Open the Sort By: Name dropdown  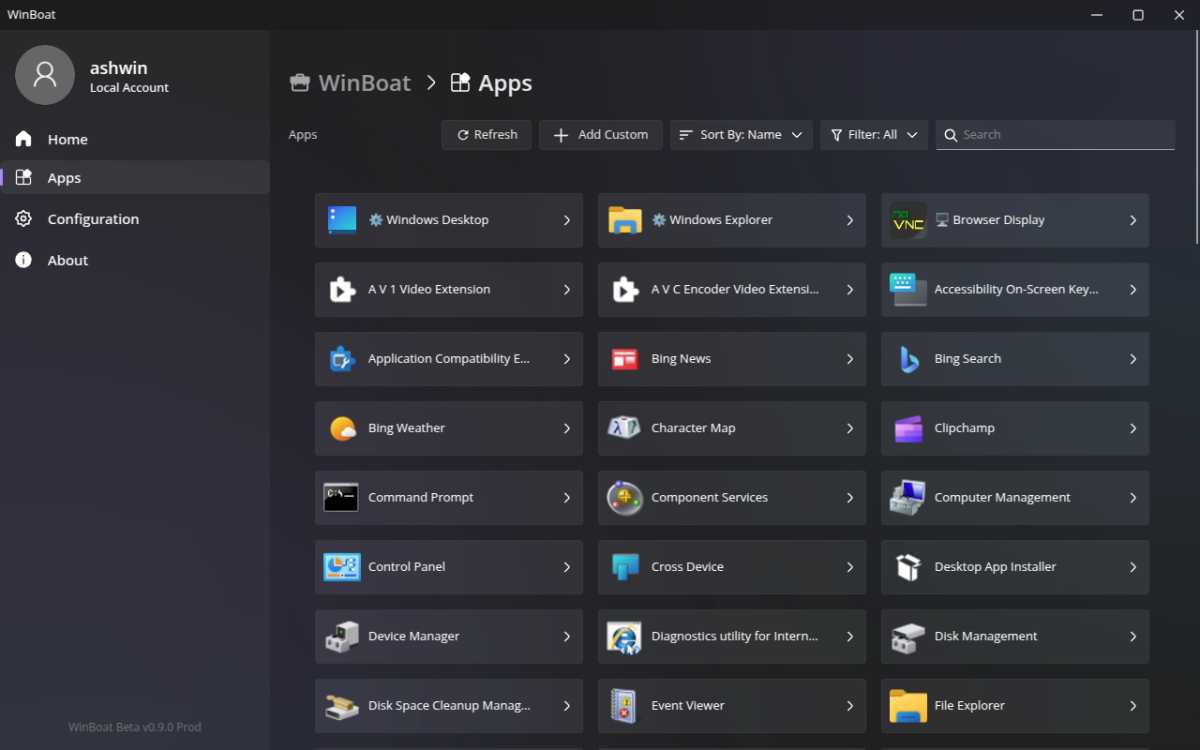click(x=741, y=134)
